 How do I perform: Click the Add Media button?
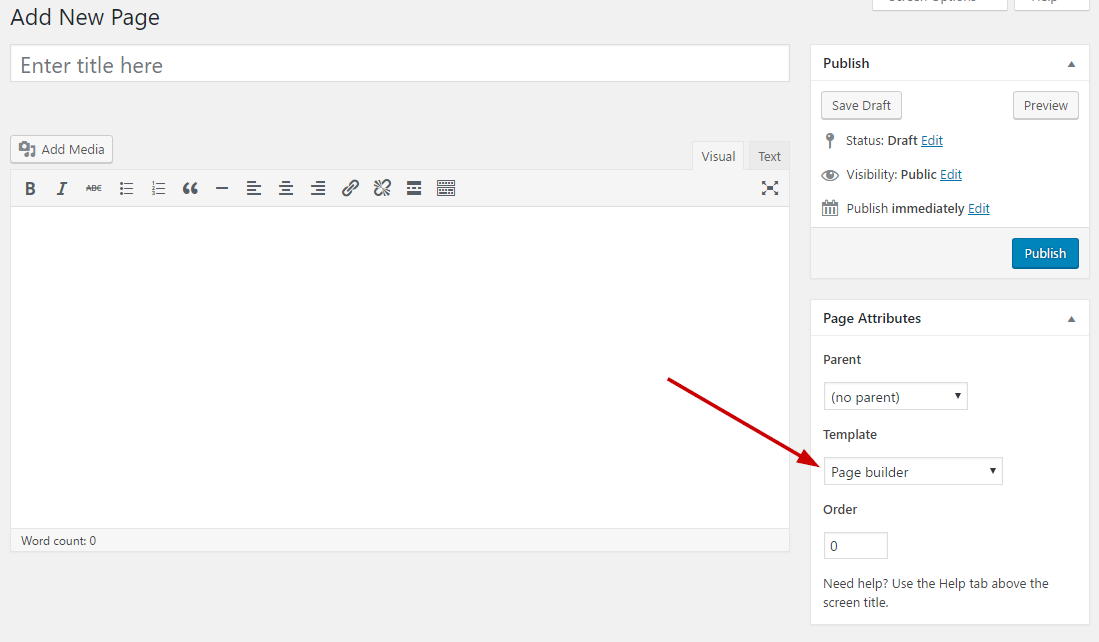pyautogui.click(x=62, y=149)
